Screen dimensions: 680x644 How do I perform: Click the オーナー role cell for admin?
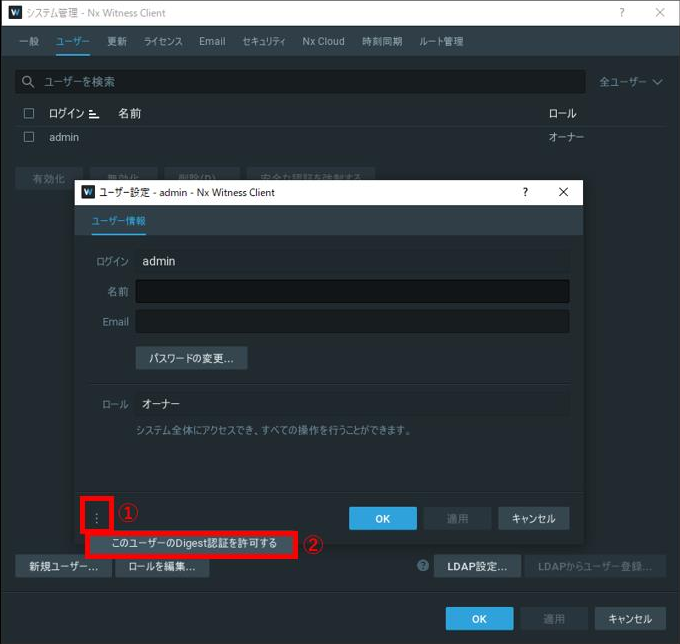click(x=566, y=137)
